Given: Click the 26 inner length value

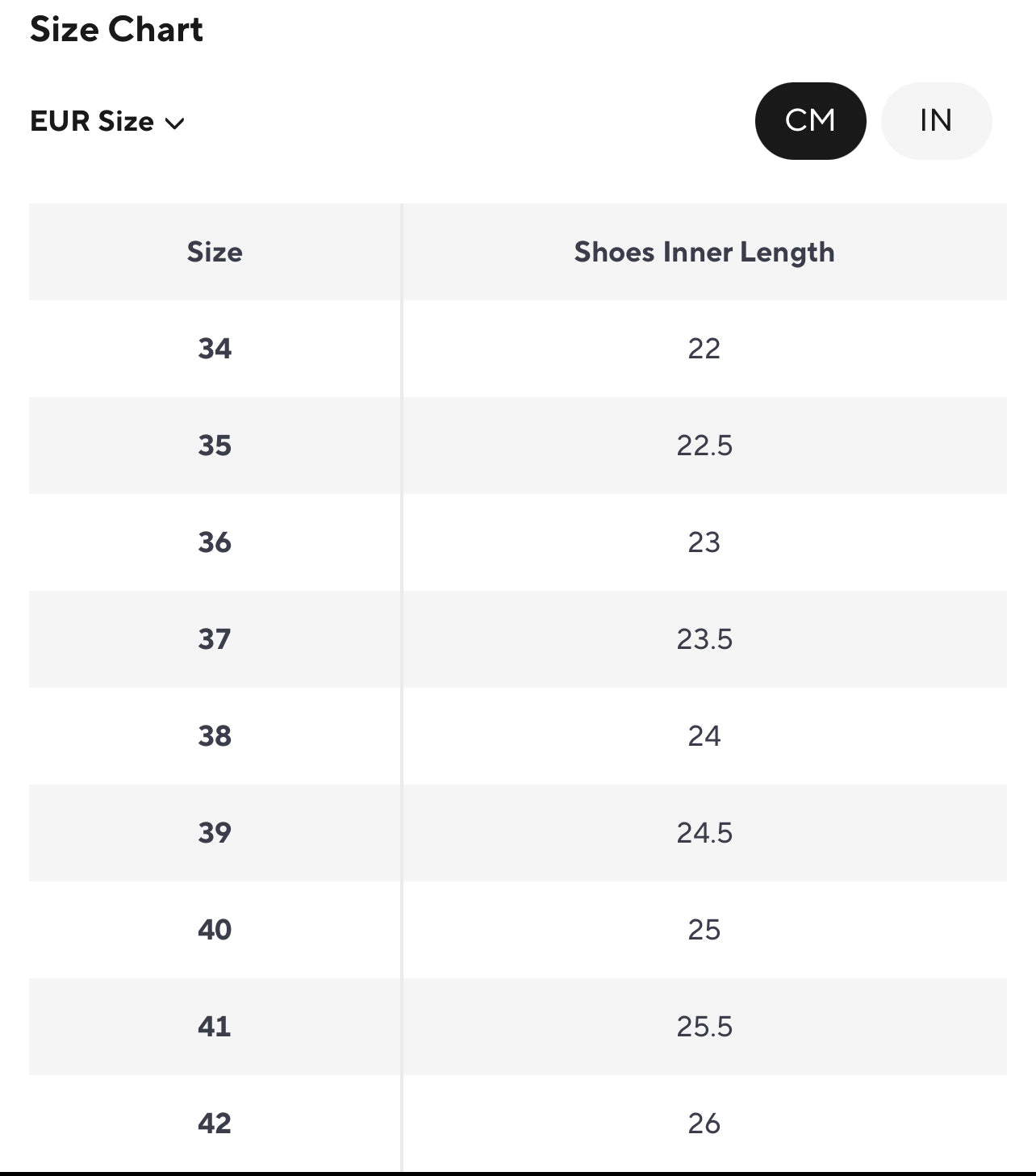Looking at the screenshot, I should click(704, 1124).
